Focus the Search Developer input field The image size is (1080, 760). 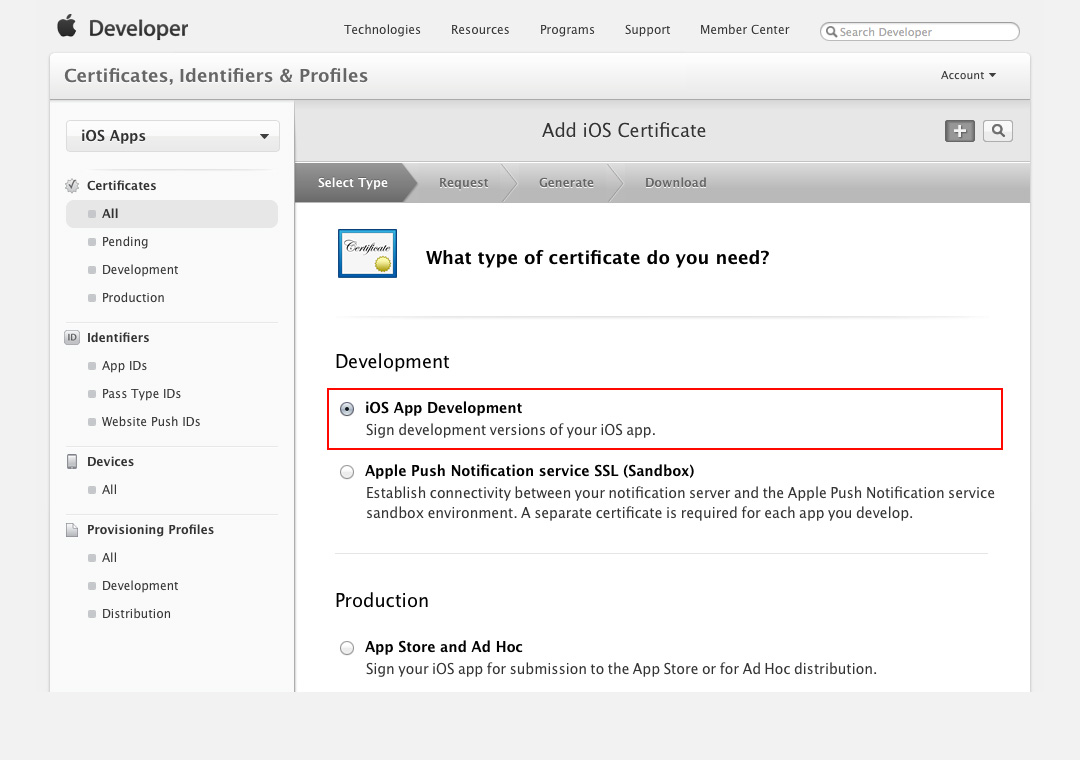click(920, 32)
